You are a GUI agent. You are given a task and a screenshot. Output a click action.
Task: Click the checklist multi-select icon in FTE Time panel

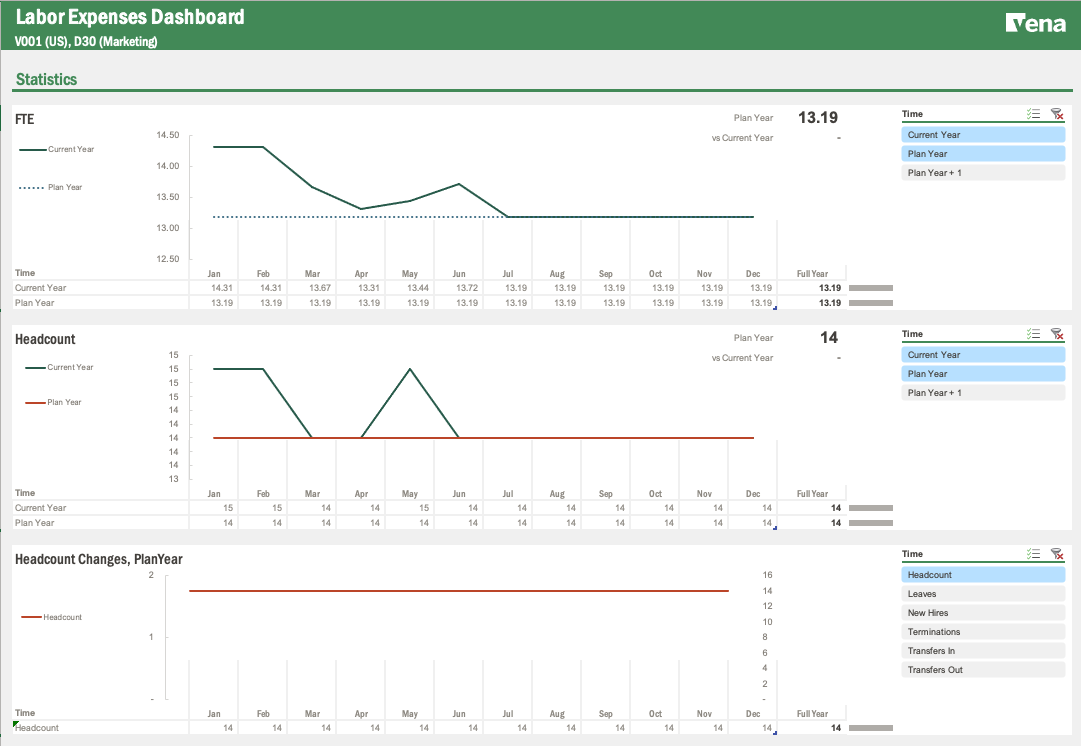(x=1034, y=113)
